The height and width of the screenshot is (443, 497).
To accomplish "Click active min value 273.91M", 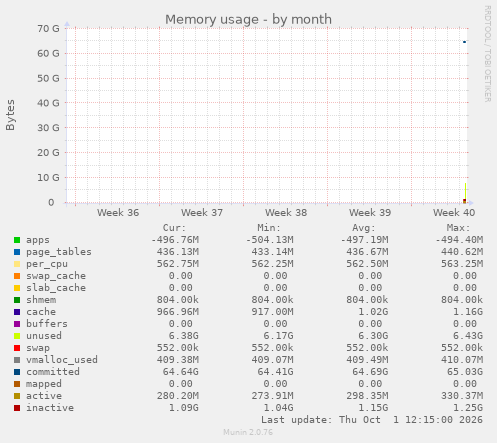I will 272,396.
